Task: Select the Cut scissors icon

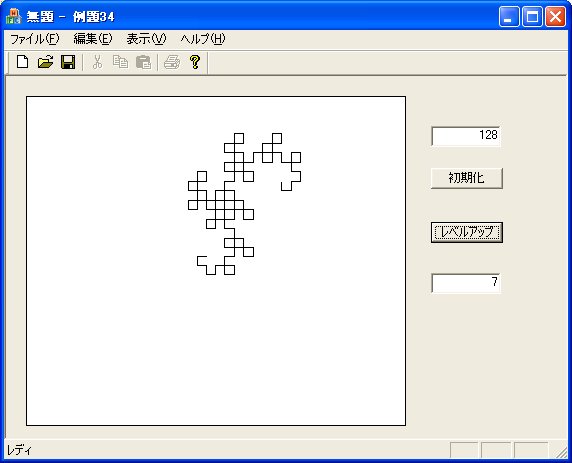Action: (97, 62)
